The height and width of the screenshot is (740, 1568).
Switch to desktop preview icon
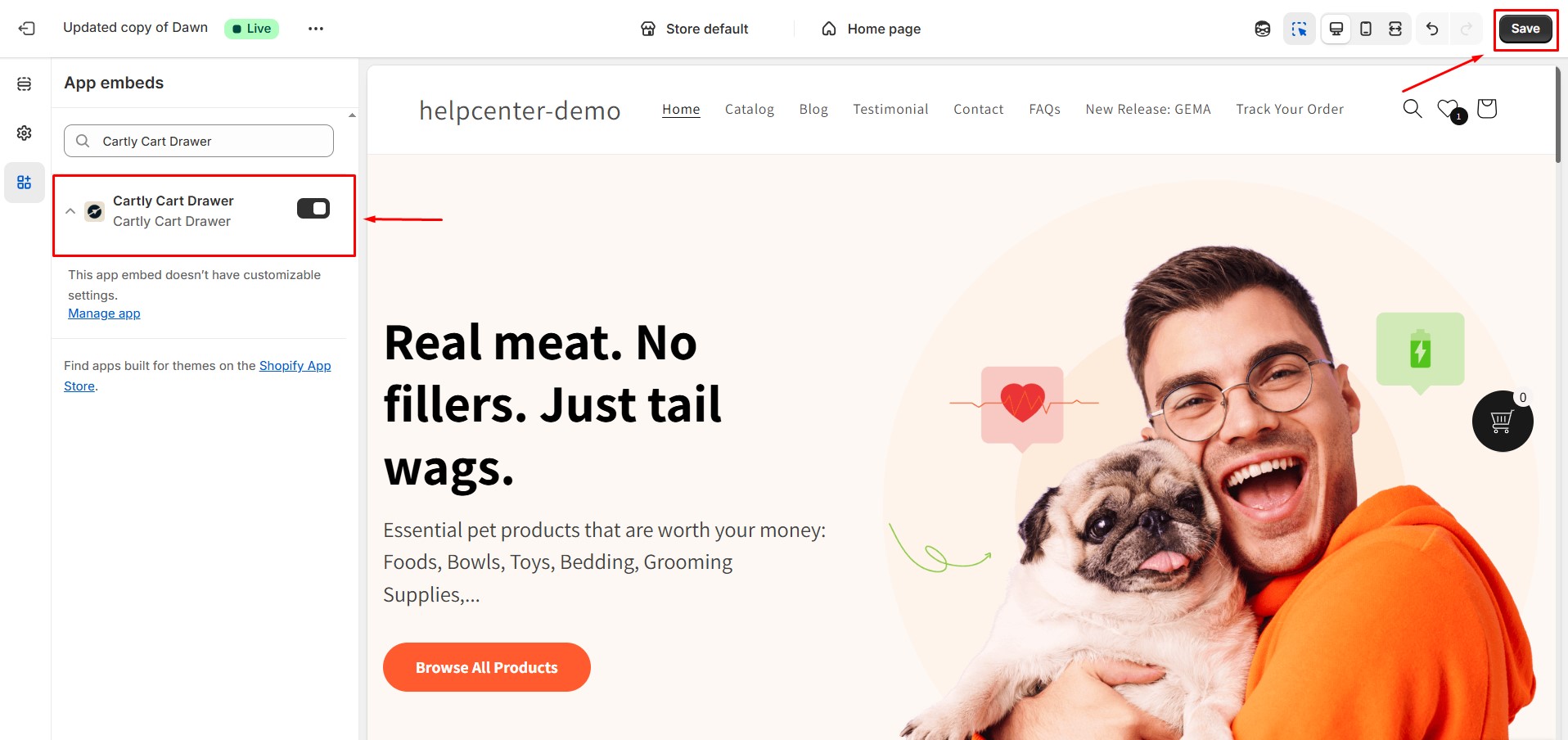pyautogui.click(x=1336, y=29)
